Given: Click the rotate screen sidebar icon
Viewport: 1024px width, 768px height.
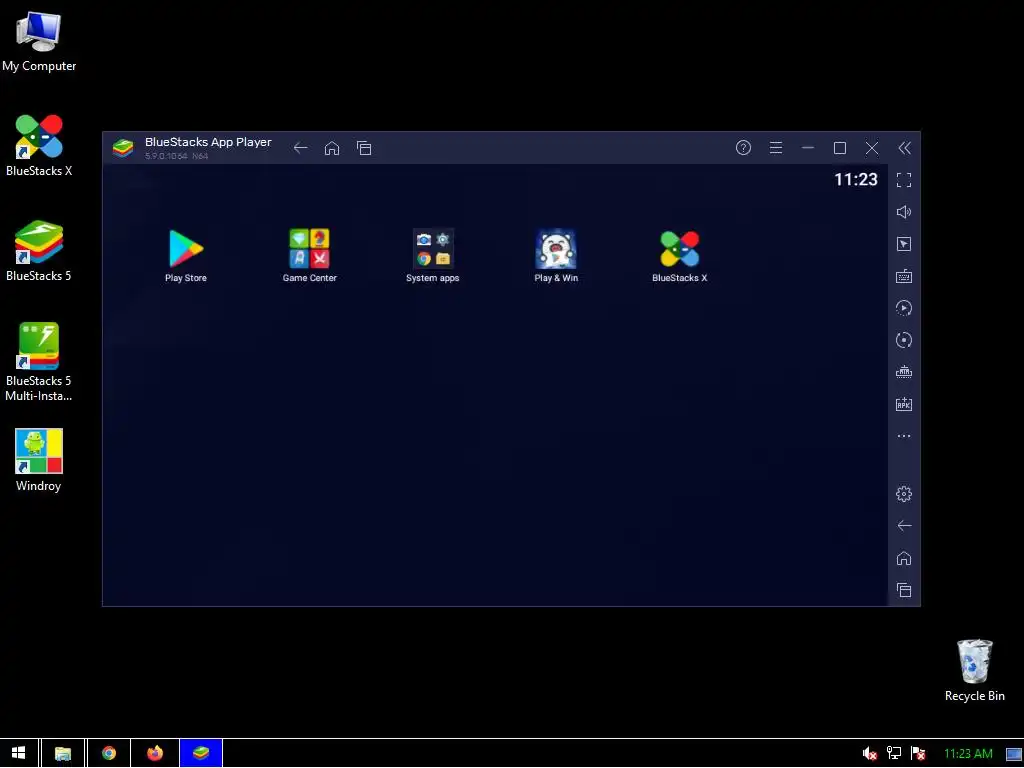Looking at the screenshot, I should tap(904, 340).
